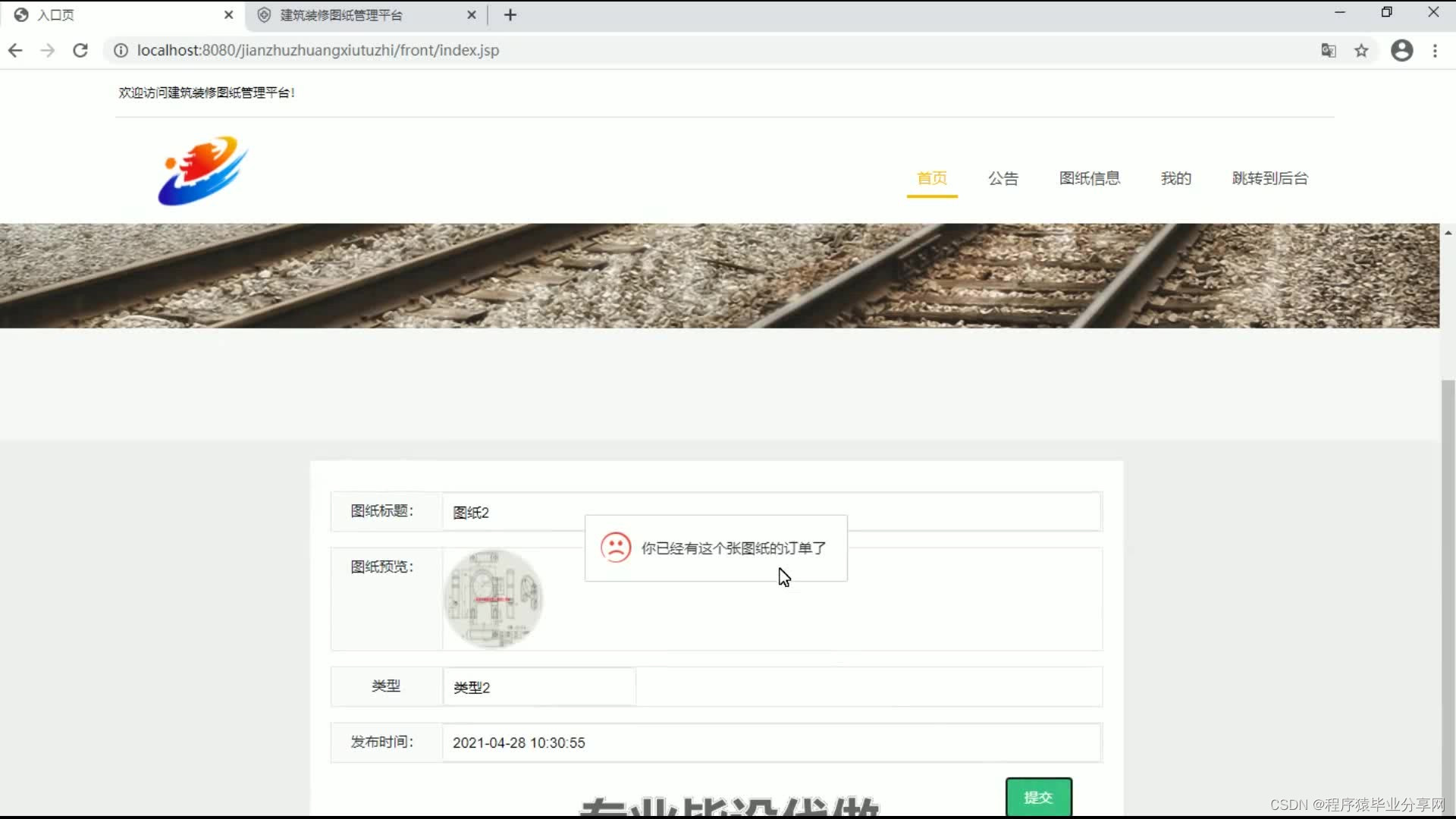The image size is (1456, 819).
Task: Switch to 建筑装修图纸管理平台 tab
Action: (341, 15)
